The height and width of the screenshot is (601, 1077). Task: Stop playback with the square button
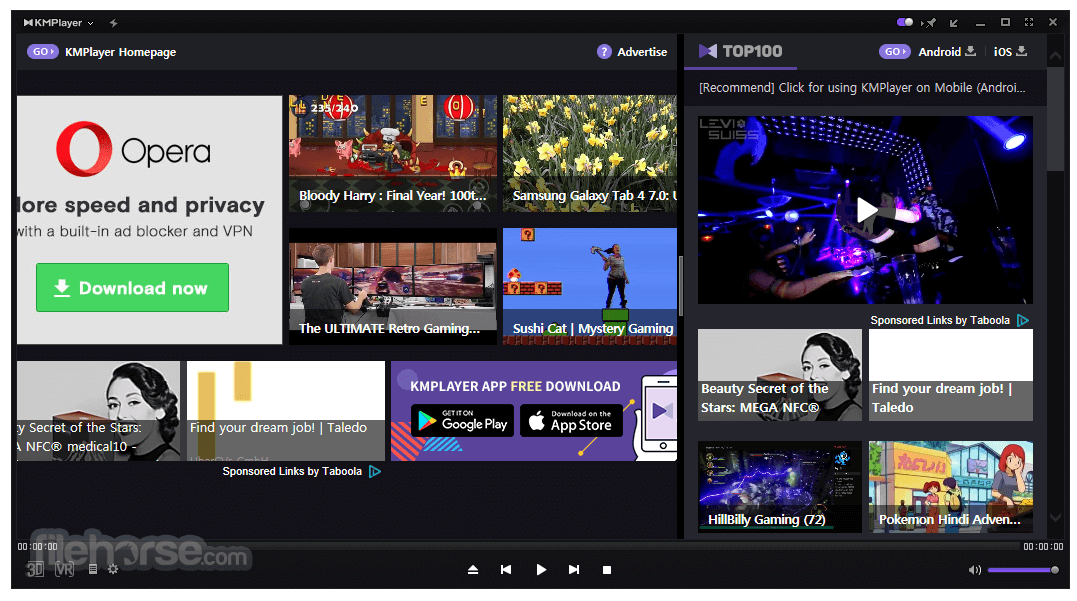point(607,570)
